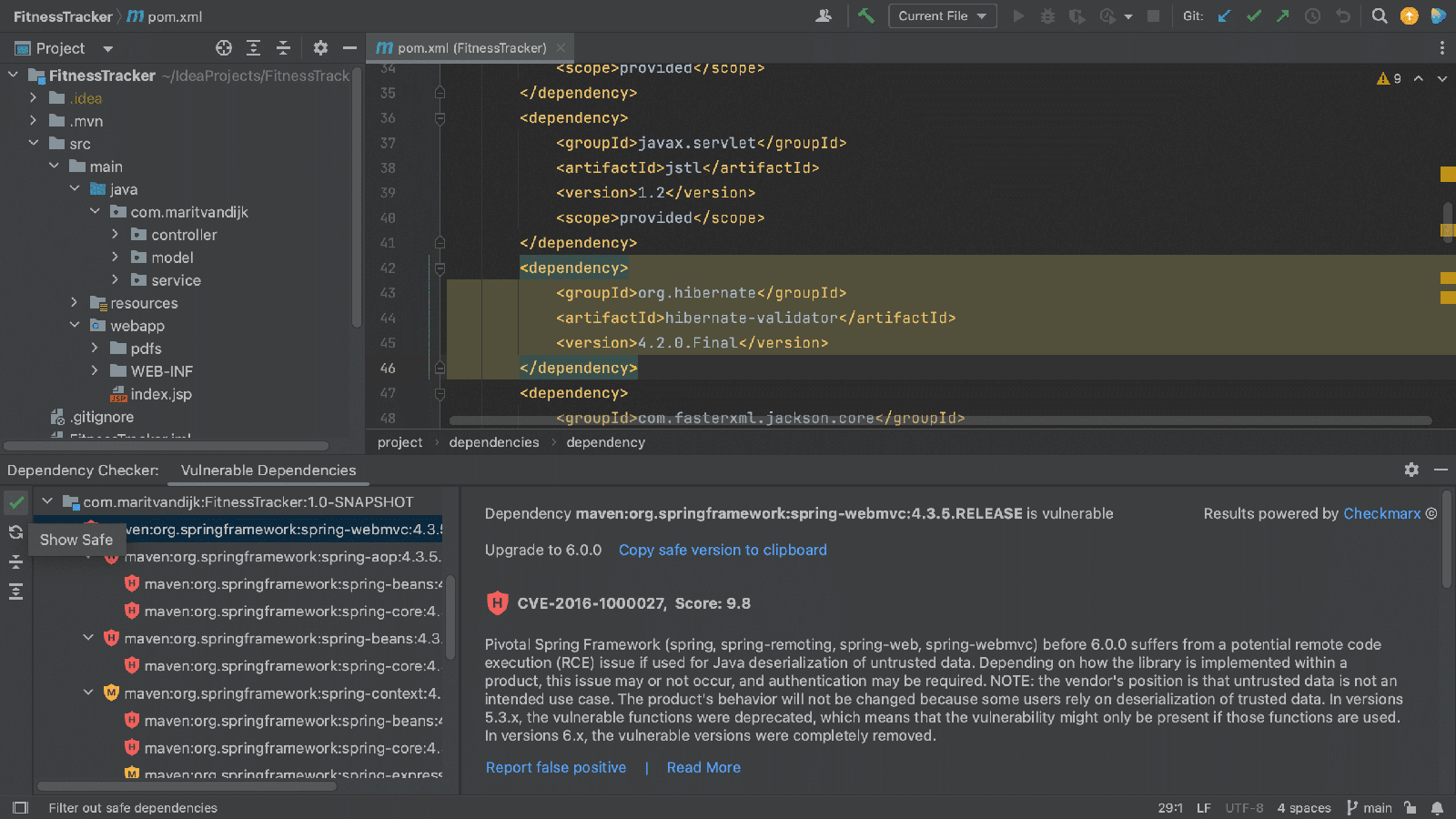Click the dependency tree horizontal scrollbar
The height and width of the screenshot is (819, 1456).
click(x=187, y=787)
